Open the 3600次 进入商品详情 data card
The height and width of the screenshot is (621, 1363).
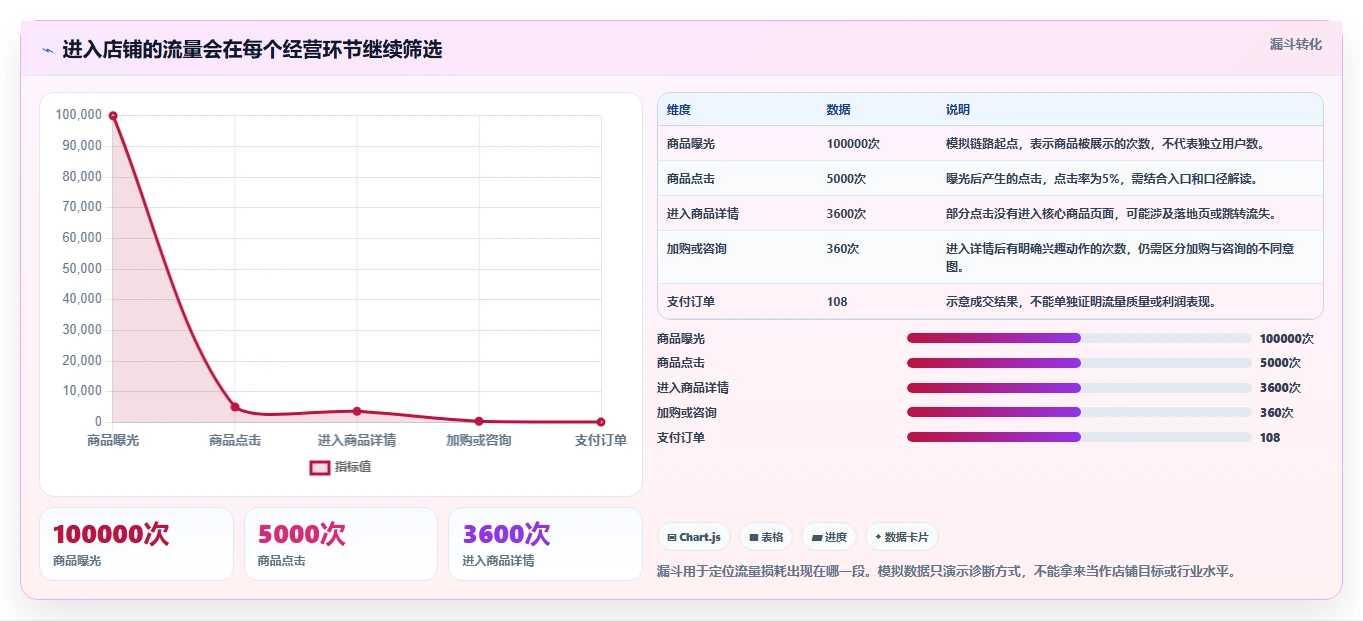pos(545,544)
